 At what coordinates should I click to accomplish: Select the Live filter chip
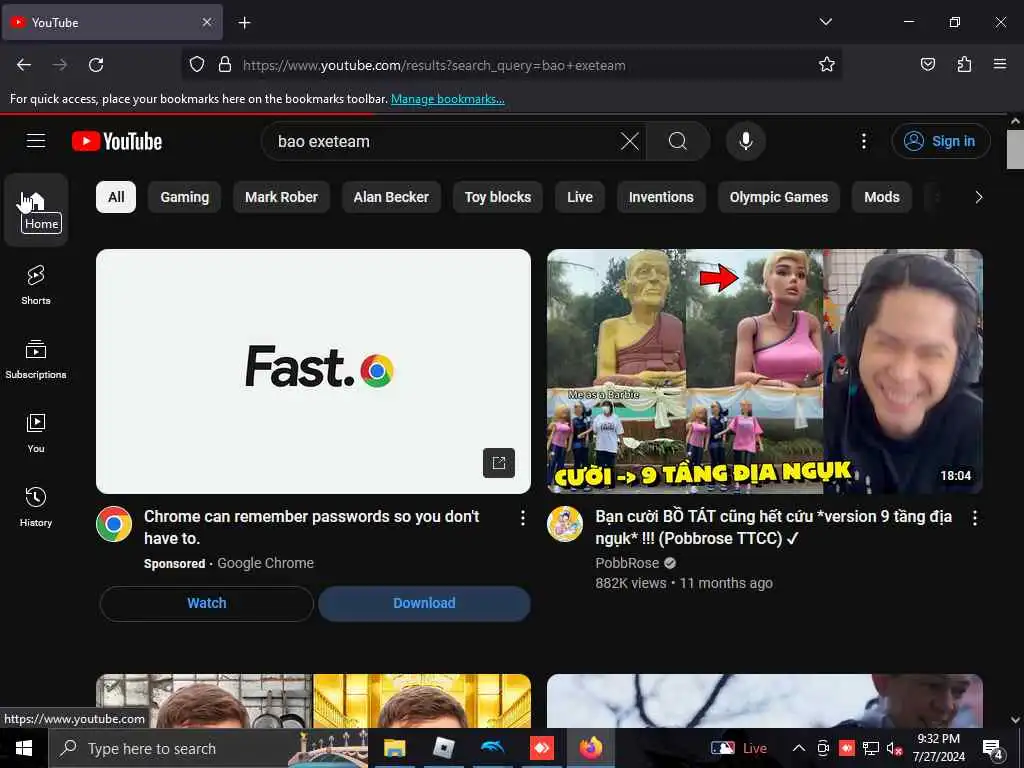(x=580, y=197)
